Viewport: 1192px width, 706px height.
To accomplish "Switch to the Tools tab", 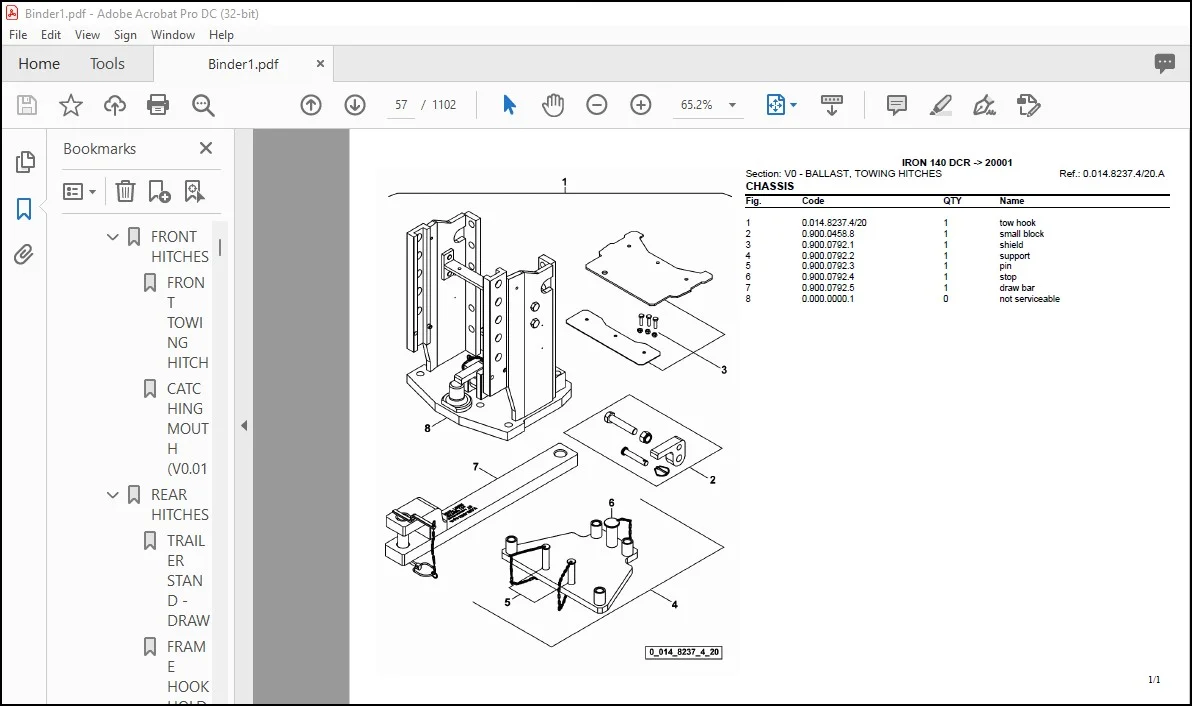I will tap(107, 64).
